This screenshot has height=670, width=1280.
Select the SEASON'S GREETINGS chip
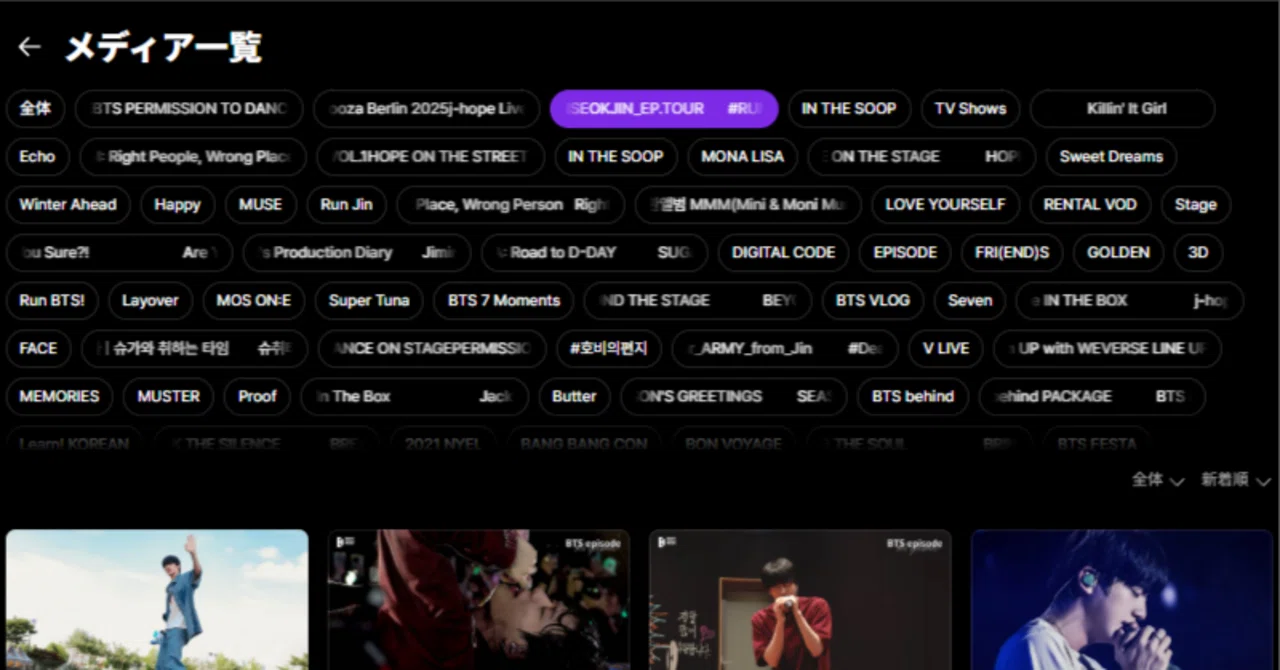pyautogui.click(x=733, y=396)
